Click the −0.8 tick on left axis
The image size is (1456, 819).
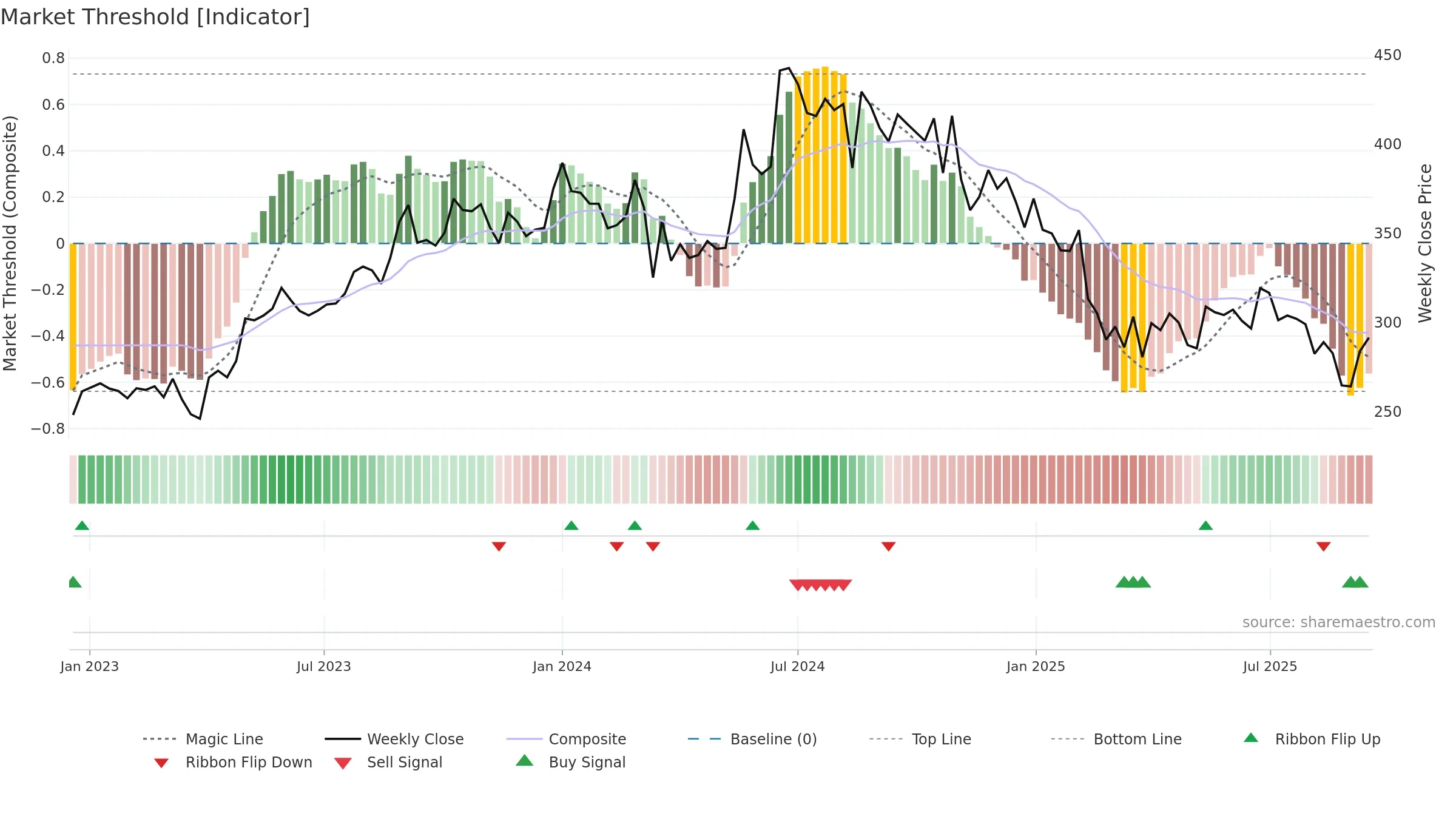48,428
